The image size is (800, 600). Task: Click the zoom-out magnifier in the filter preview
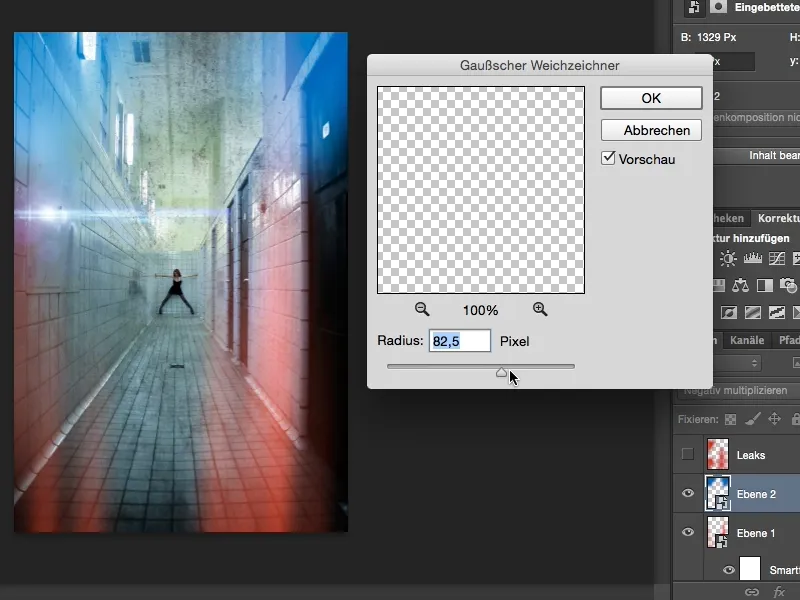[x=424, y=309]
